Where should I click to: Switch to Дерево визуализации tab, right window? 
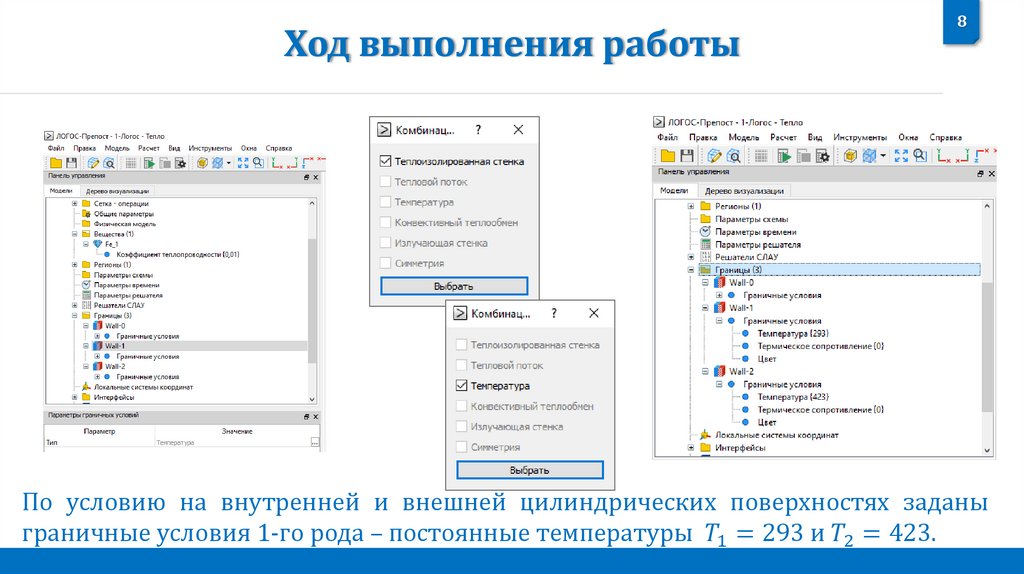click(x=744, y=191)
